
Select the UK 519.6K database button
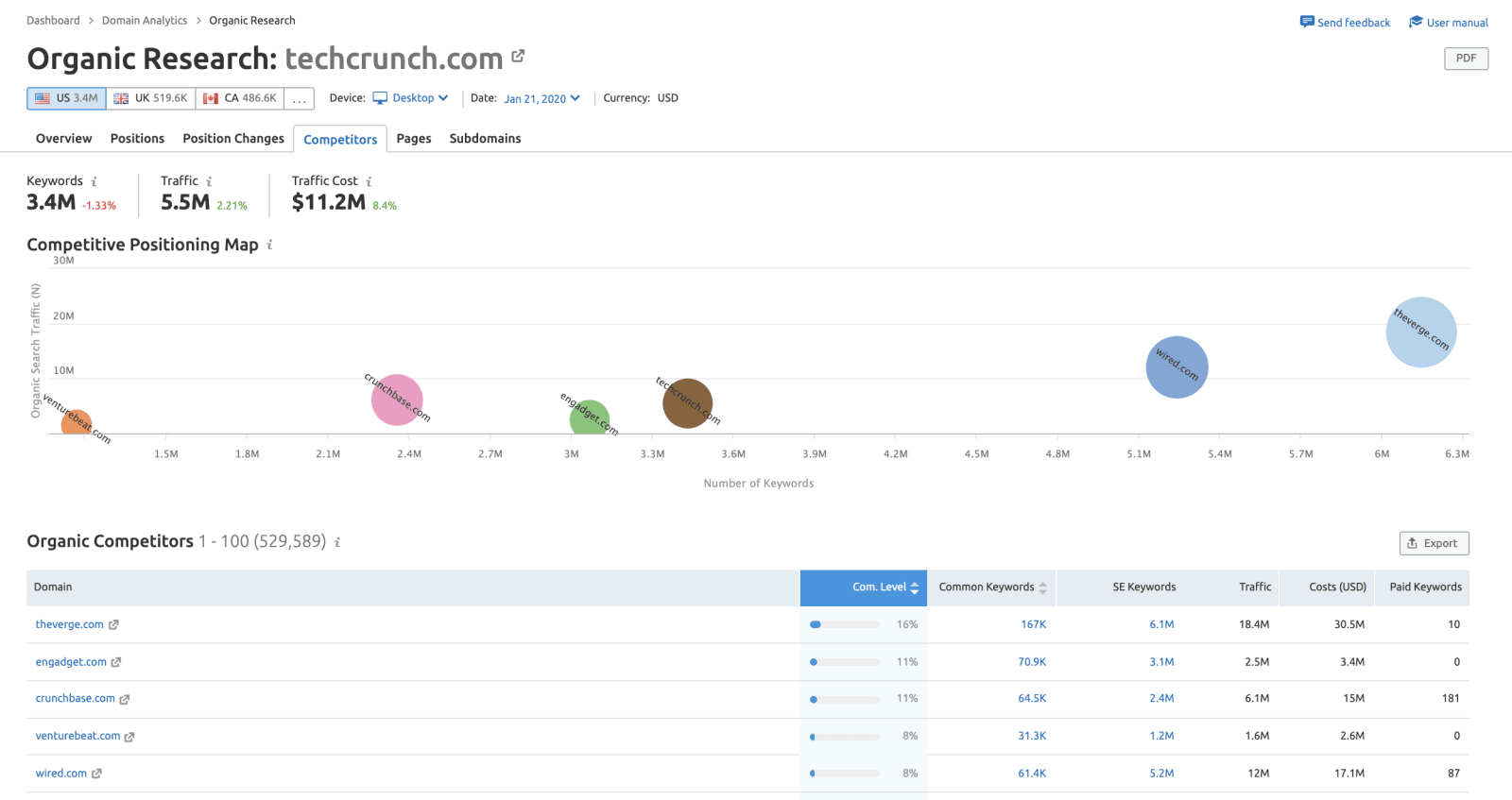(151, 98)
